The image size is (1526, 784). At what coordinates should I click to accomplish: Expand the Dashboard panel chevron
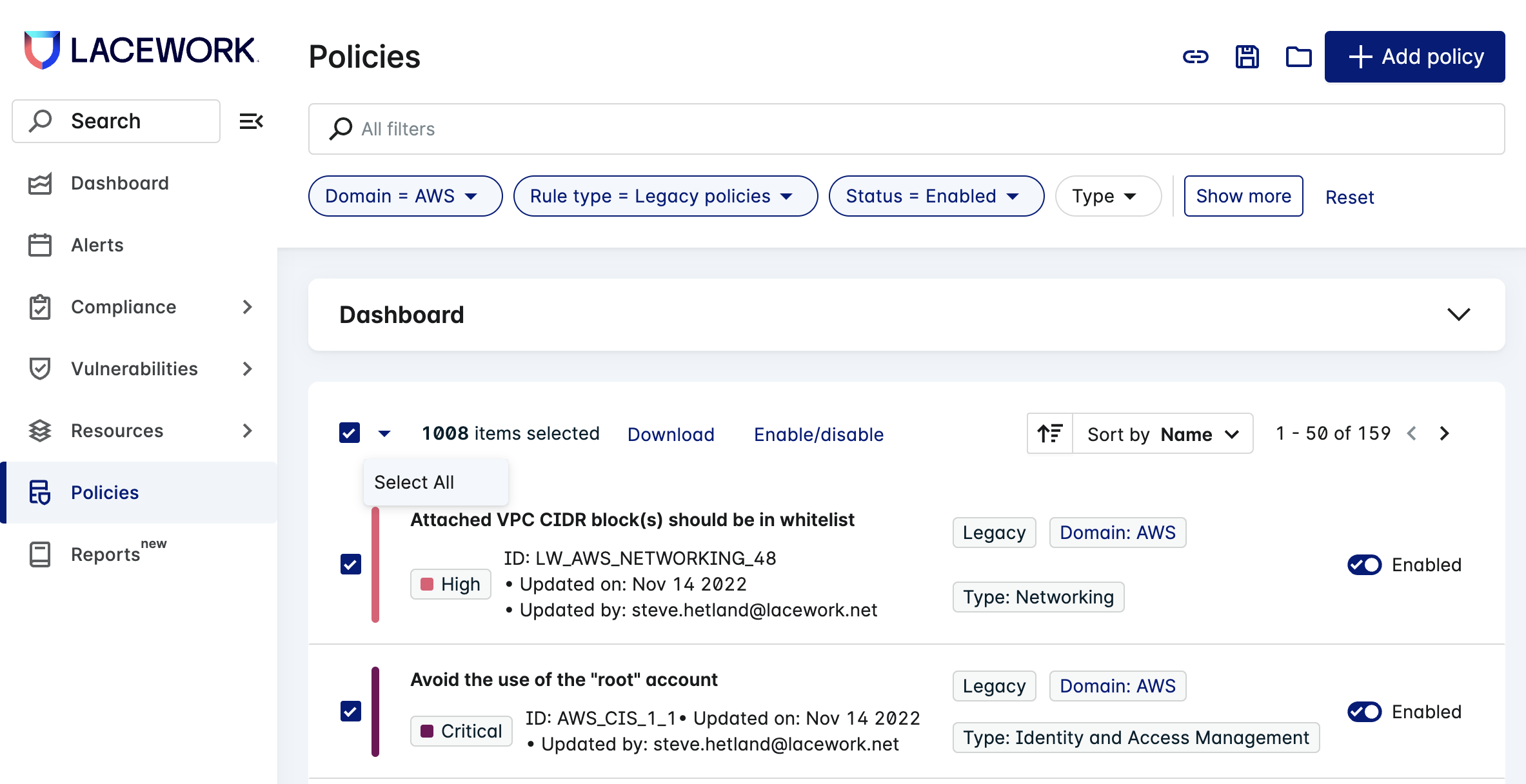1458,315
